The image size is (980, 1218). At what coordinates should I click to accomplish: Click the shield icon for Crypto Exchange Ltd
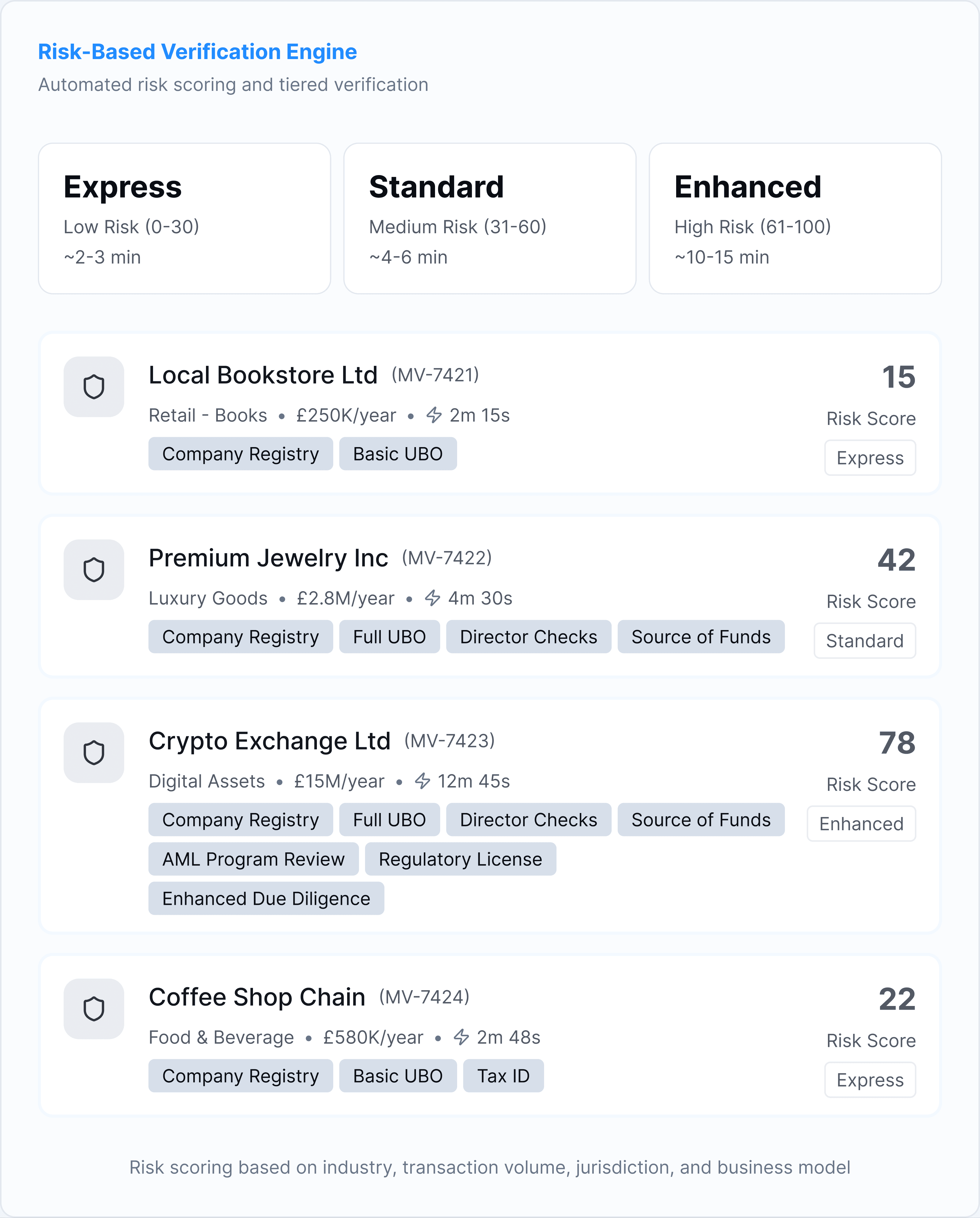[94, 752]
